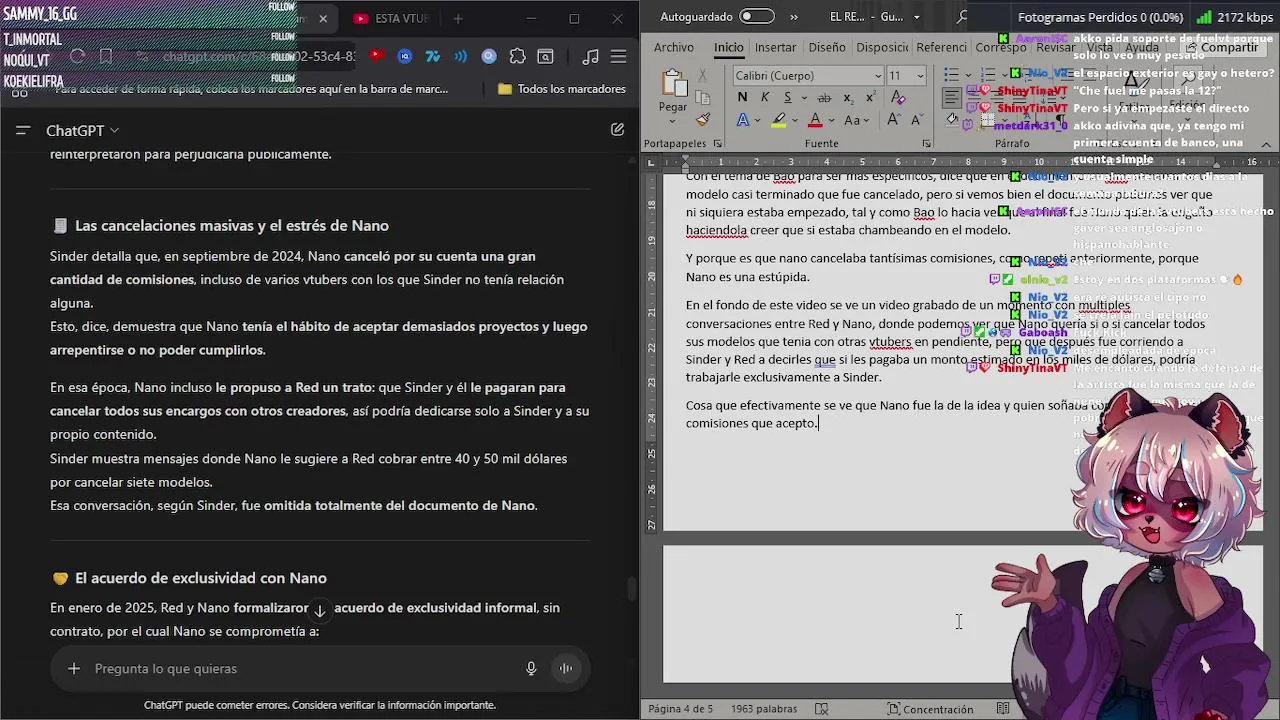Click the music note icon in browser toolbar
The height and width of the screenshot is (720, 1280).
pos(591,57)
